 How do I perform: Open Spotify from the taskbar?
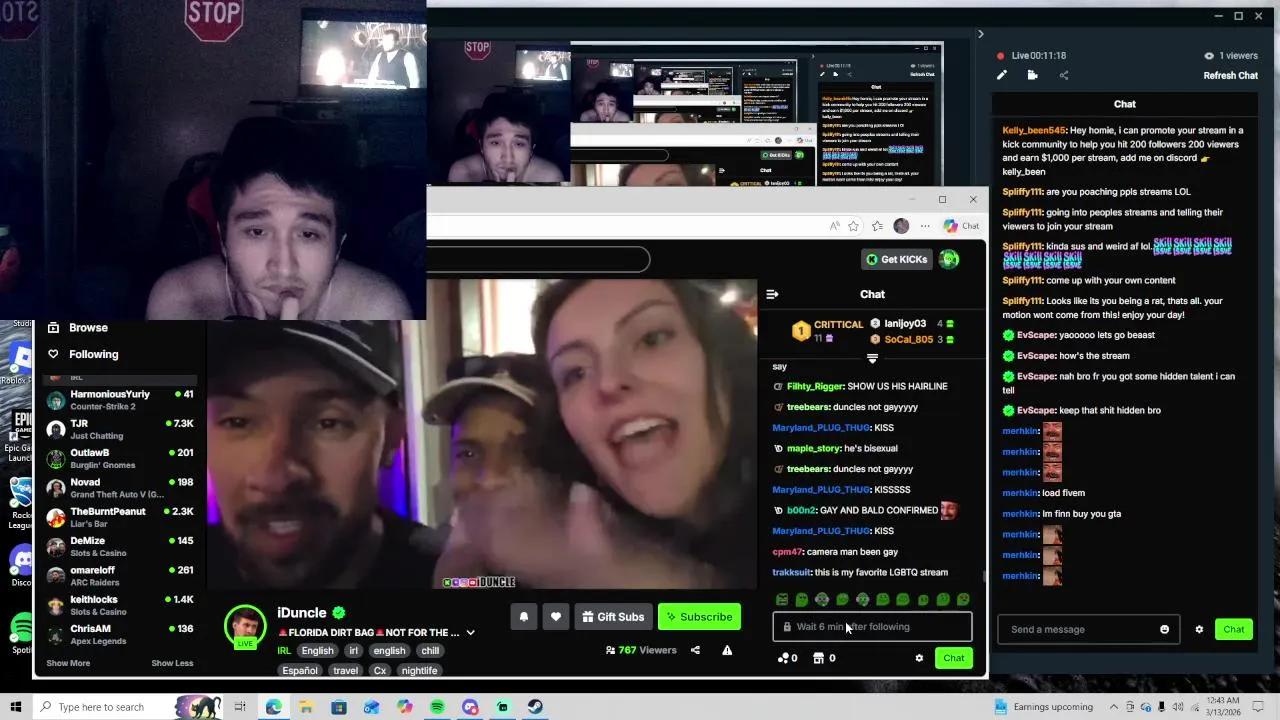point(437,707)
